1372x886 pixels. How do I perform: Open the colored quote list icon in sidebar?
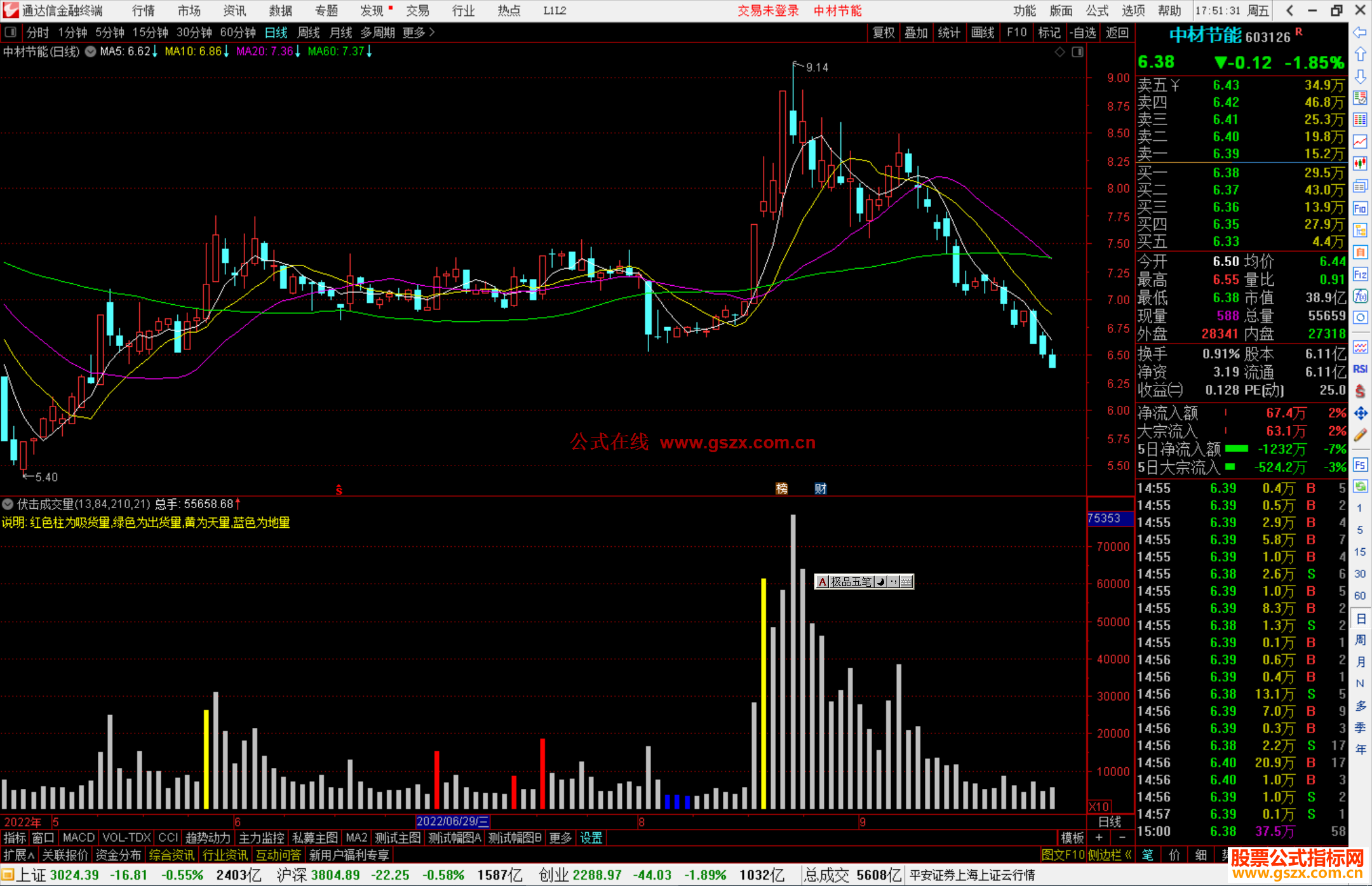click(1360, 119)
